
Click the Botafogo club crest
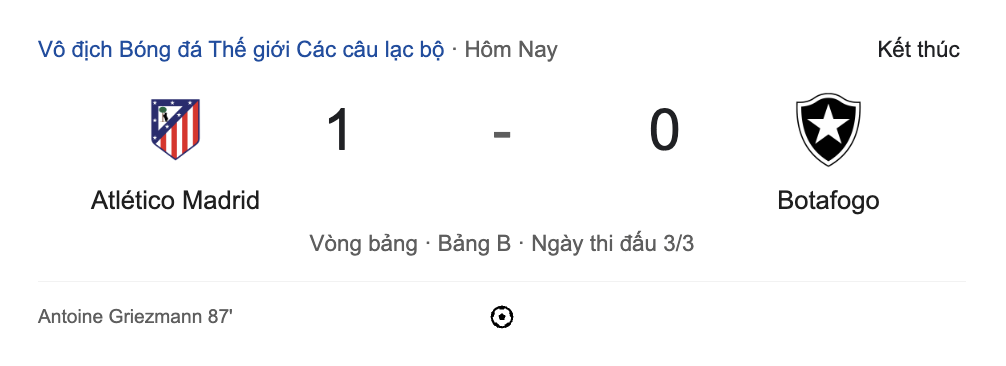pos(828,129)
